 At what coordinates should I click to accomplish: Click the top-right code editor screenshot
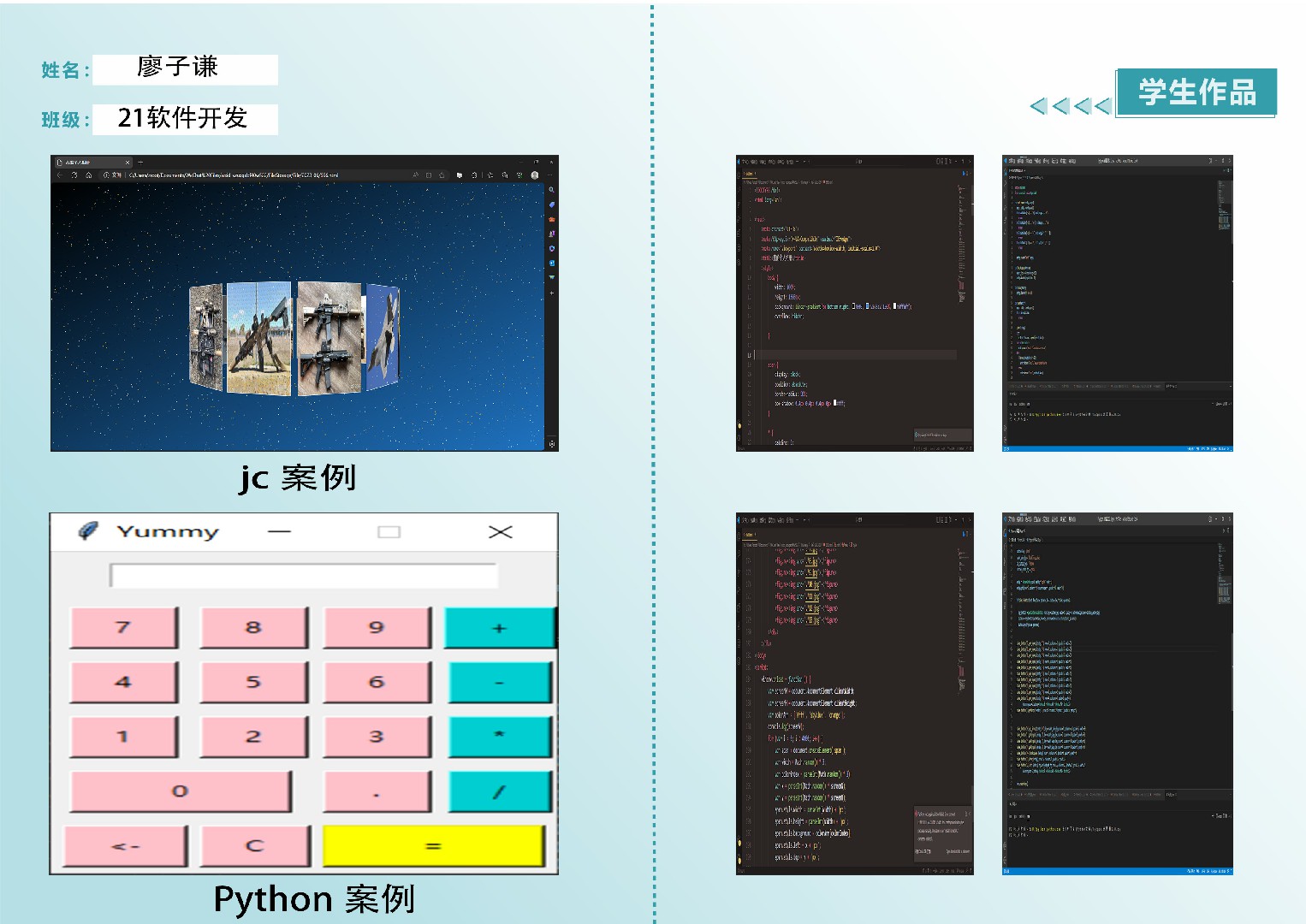coord(1117,303)
